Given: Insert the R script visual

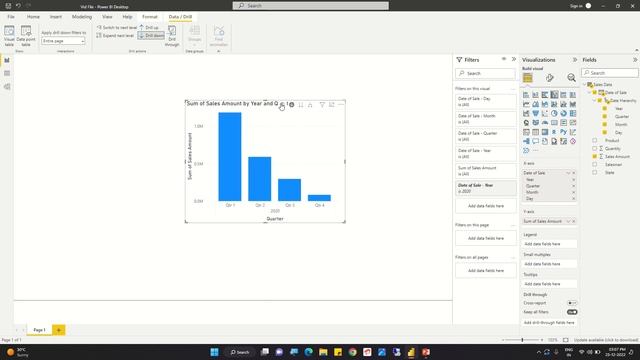Looking at the screenshot, I should tap(554, 132).
